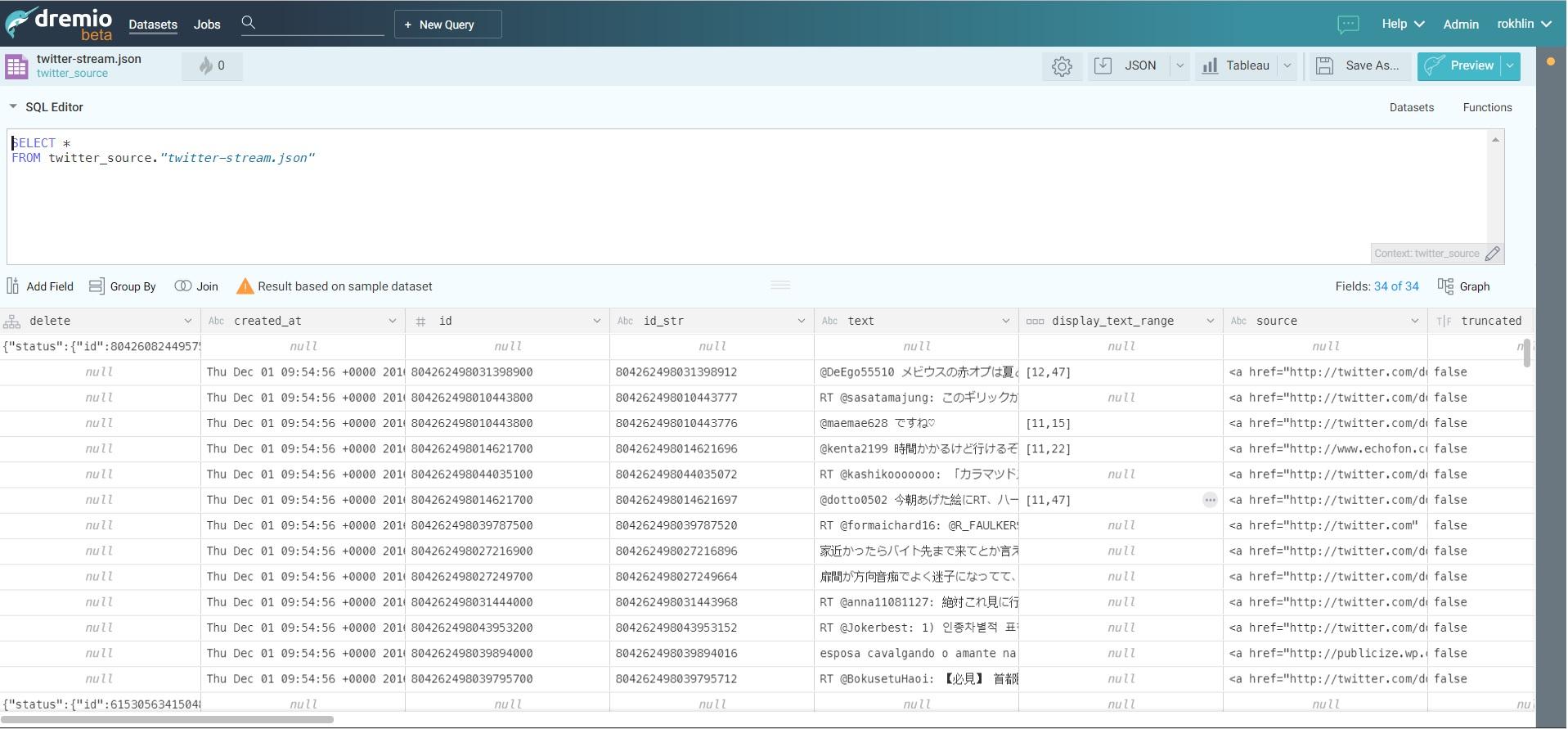Click the Tableau chart icon
The width and height of the screenshot is (1568, 729).
[1210, 66]
